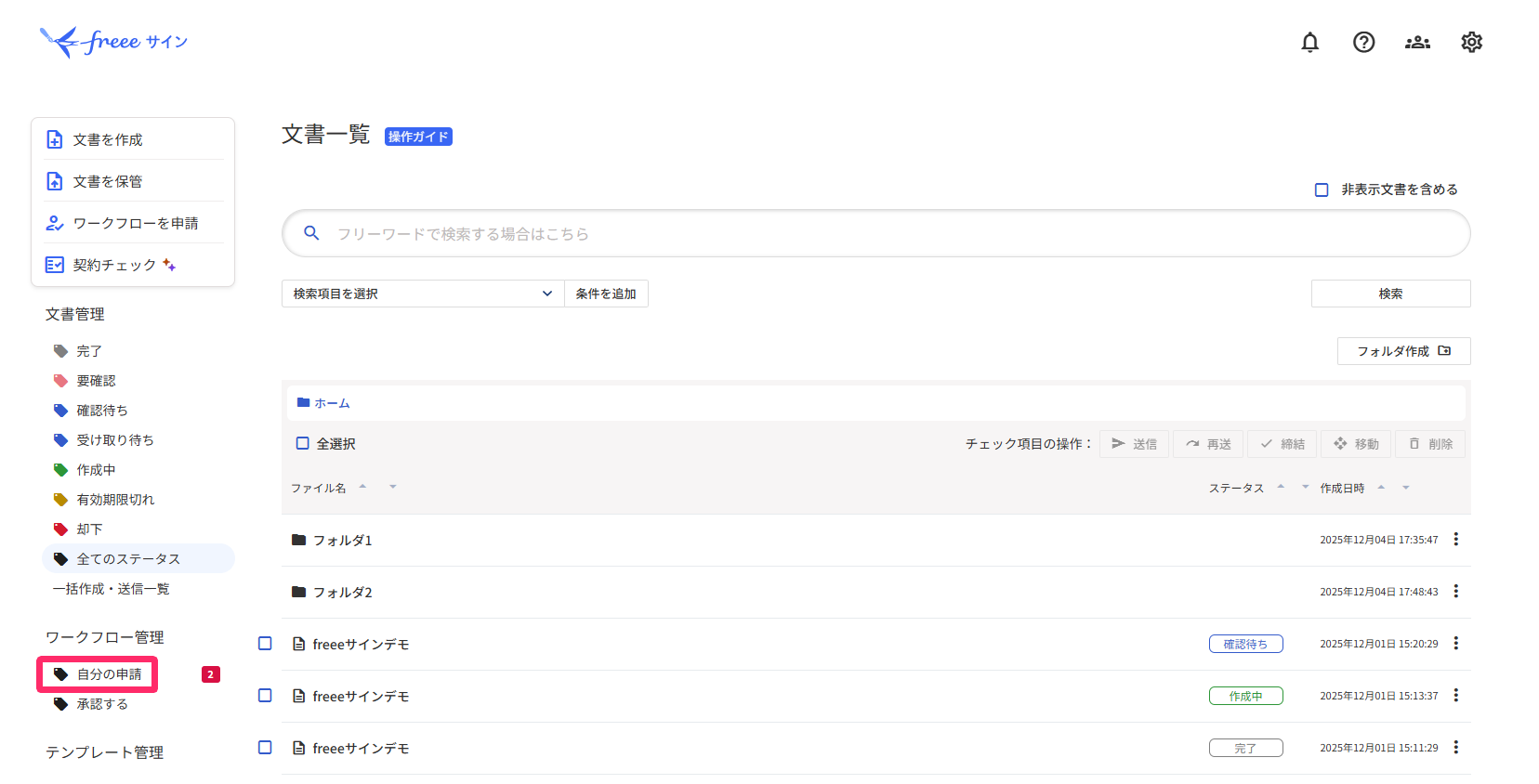
Task: Click the 要確認 tag icon in sidebar
Action: (61, 381)
